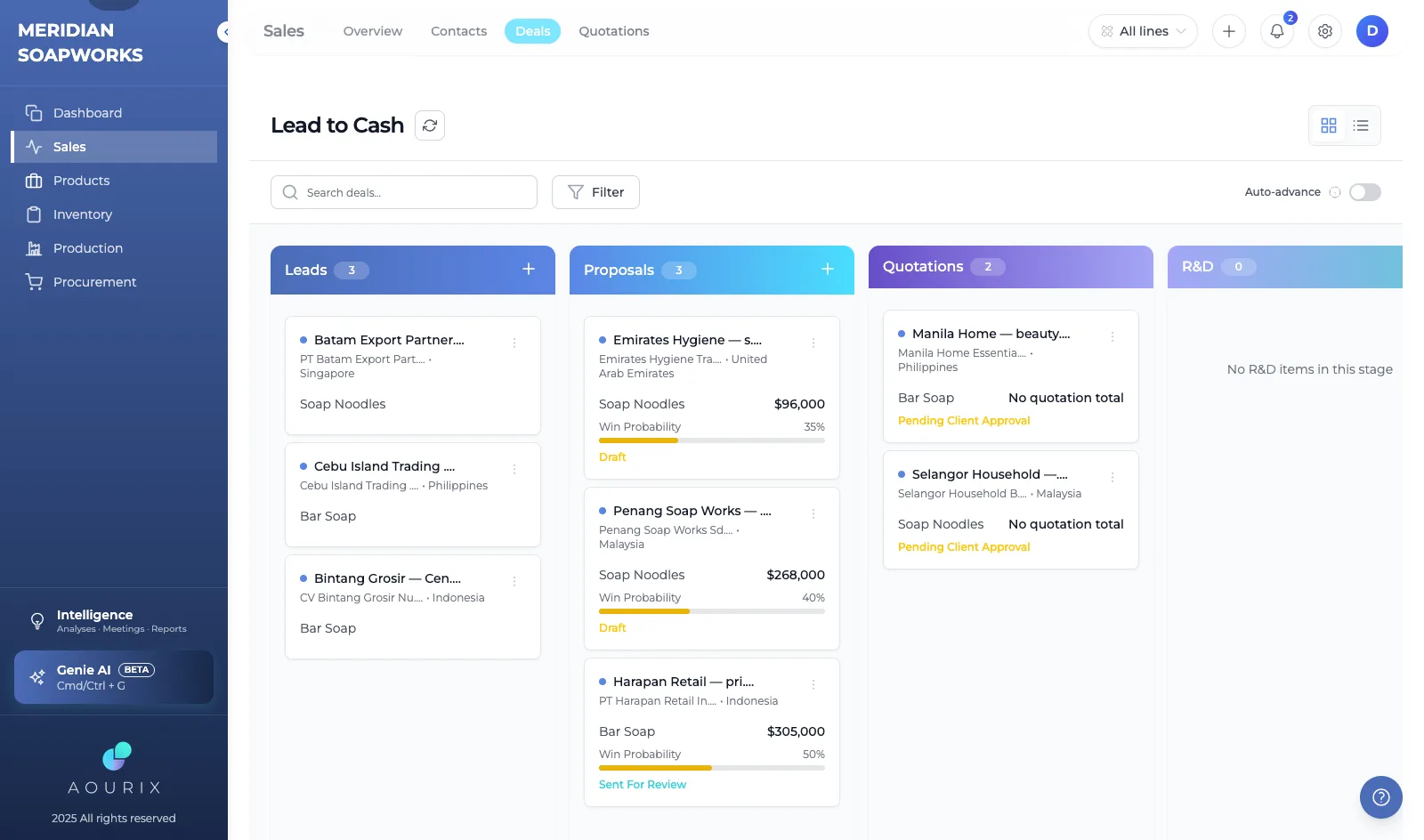Enable the Auto-advance switch

coord(1365,192)
